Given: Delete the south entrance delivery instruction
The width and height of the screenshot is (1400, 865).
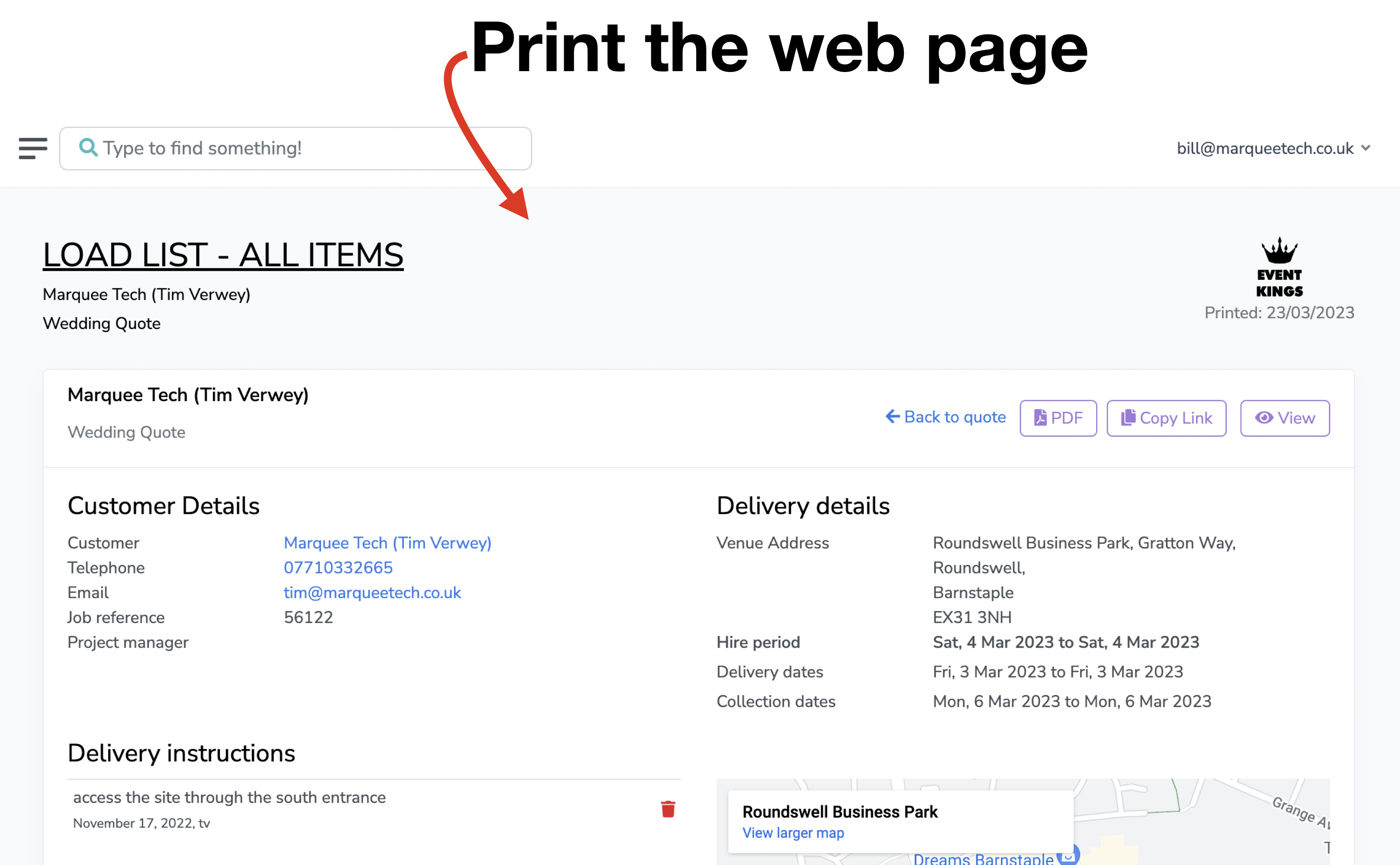Looking at the screenshot, I should click(x=667, y=809).
